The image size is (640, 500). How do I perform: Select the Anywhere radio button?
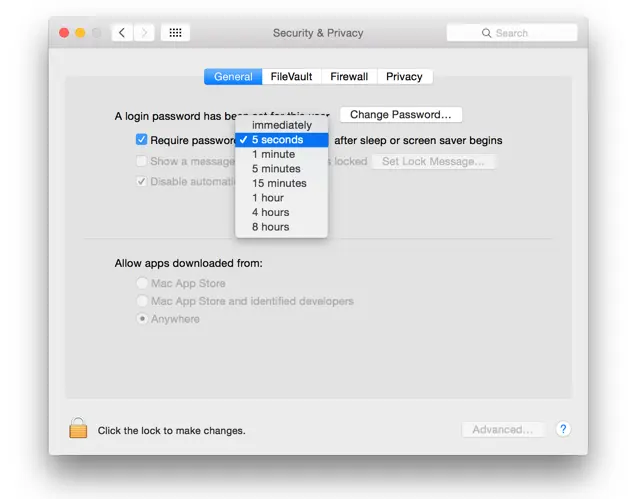142,318
